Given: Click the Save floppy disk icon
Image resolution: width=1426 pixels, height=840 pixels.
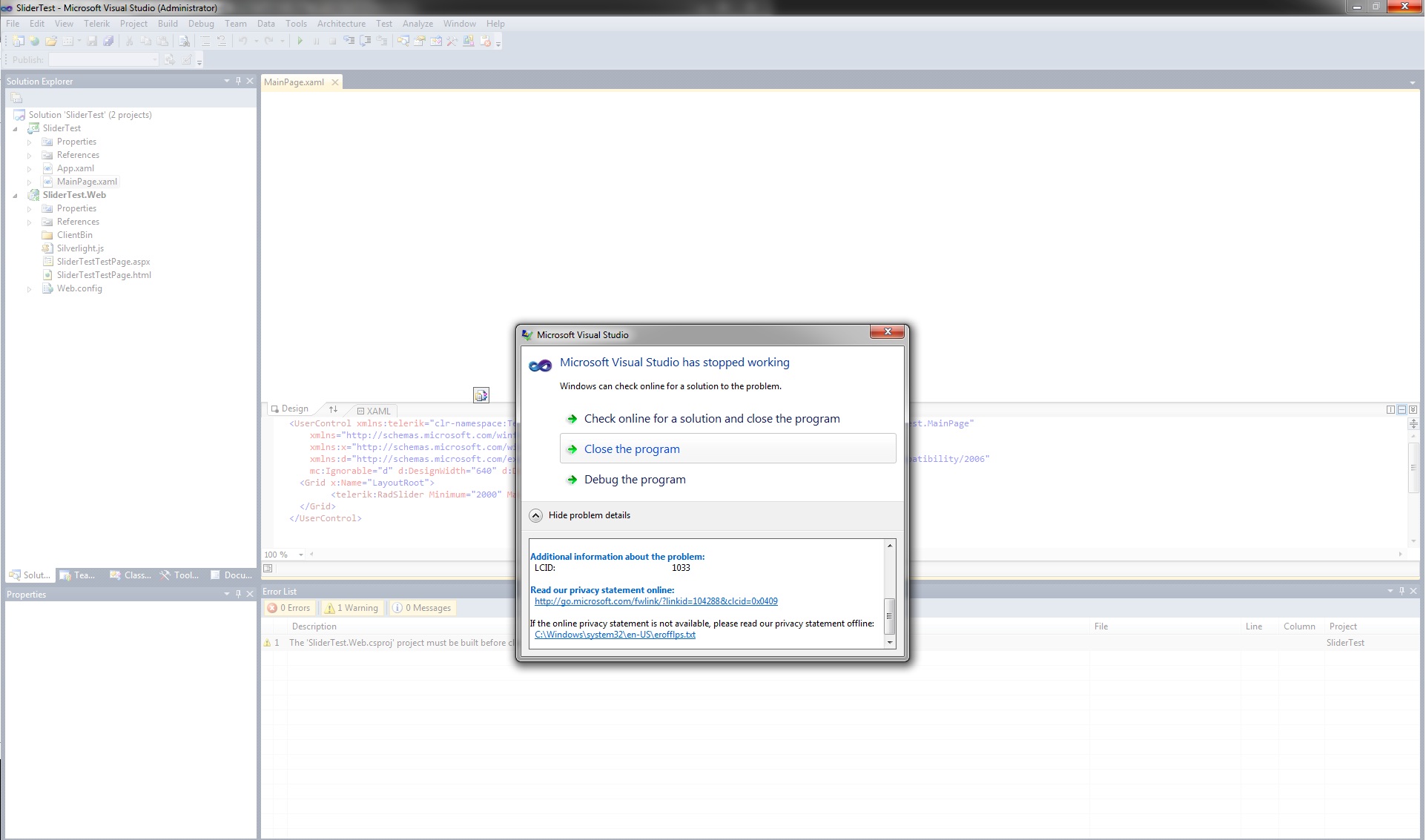Looking at the screenshot, I should [92, 42].
